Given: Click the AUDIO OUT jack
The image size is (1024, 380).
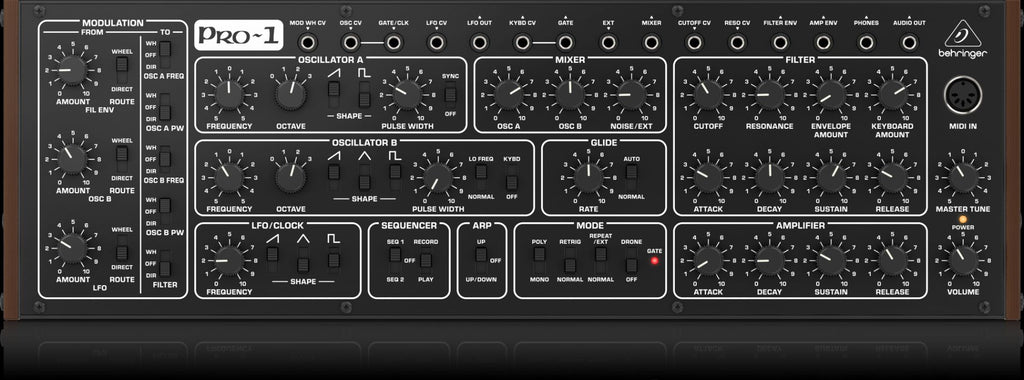Looking at the screenshot, I should tap(909, 43).
